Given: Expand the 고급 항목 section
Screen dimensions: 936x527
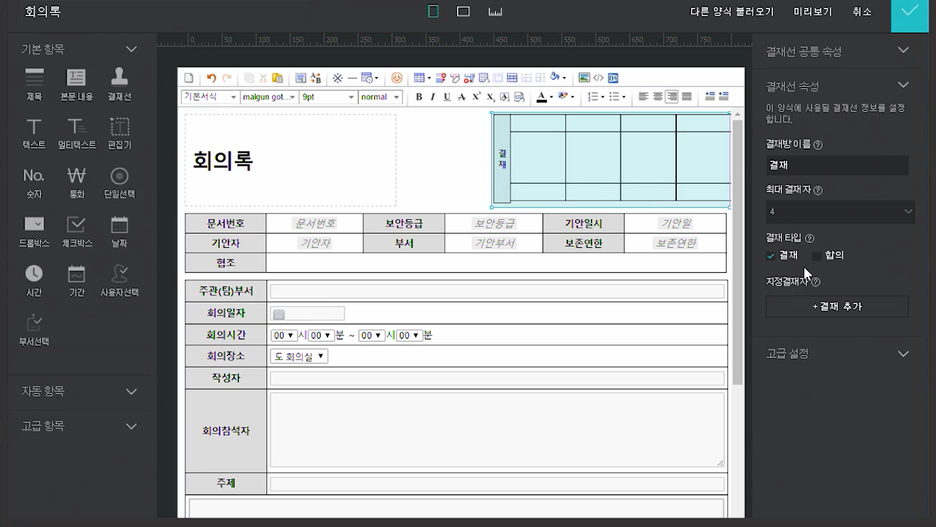Looking at the screenshot, I should [131, 426].
